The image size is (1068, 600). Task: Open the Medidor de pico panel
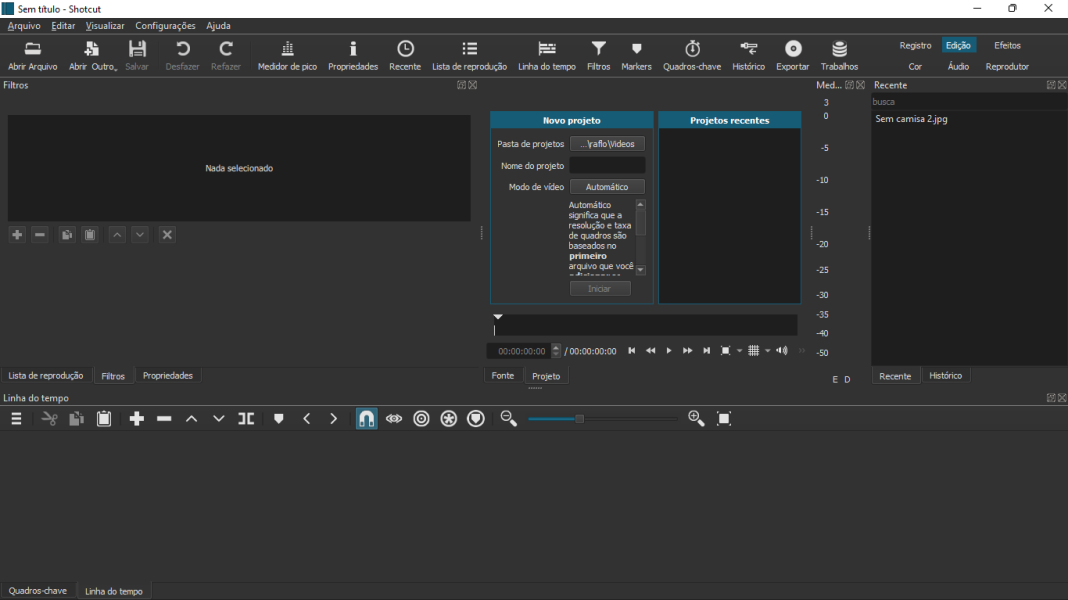tap(286, 54)
